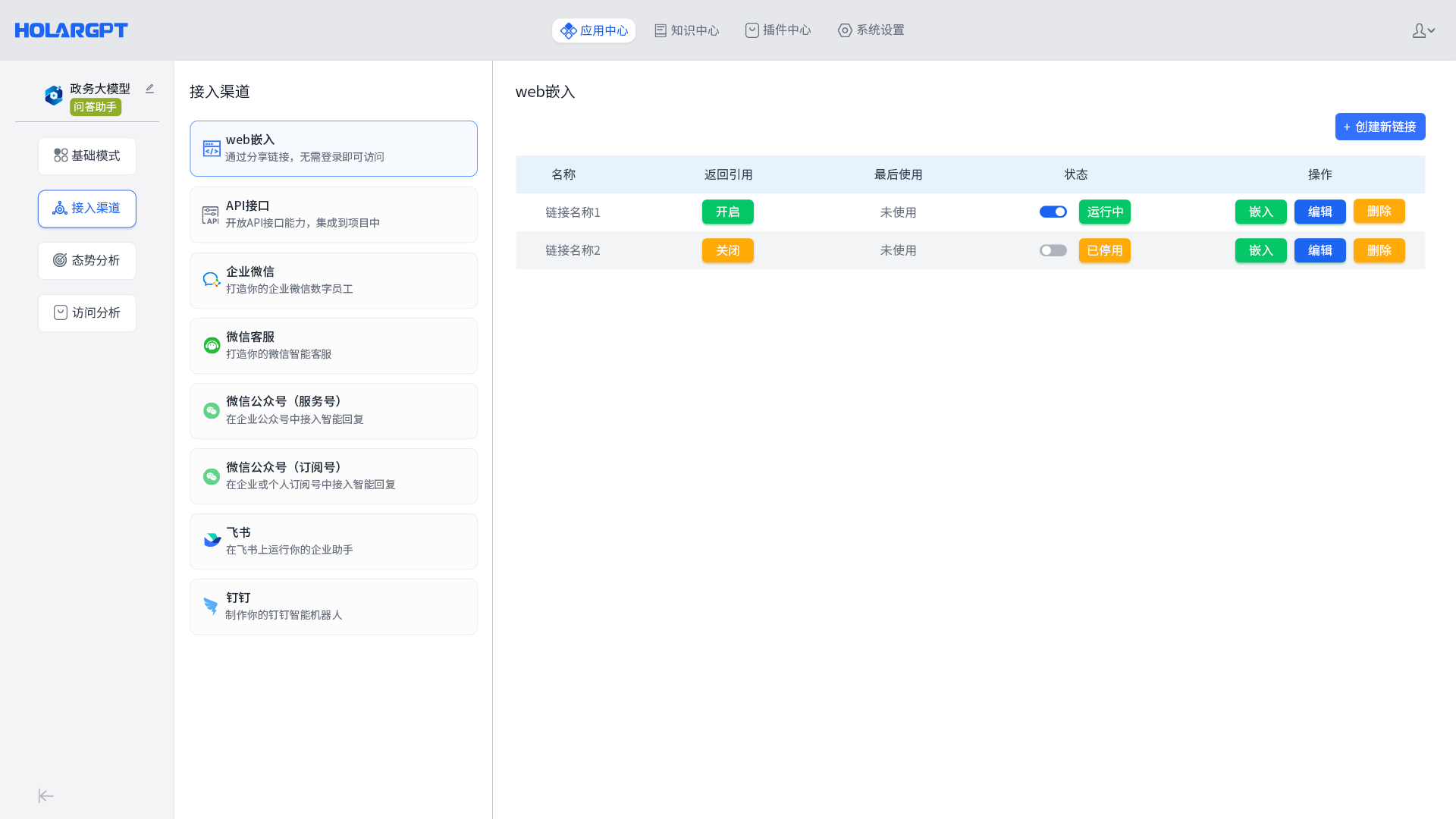
Task: Open the 飞书 channel
Action: click(x=334, y=541)
